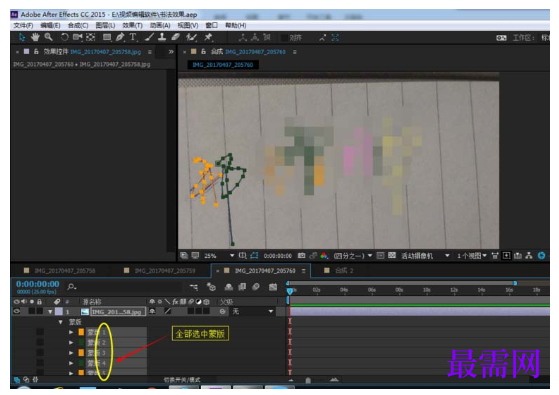Open the 活动摄像机 camera view dropdown

click(425, 256)
